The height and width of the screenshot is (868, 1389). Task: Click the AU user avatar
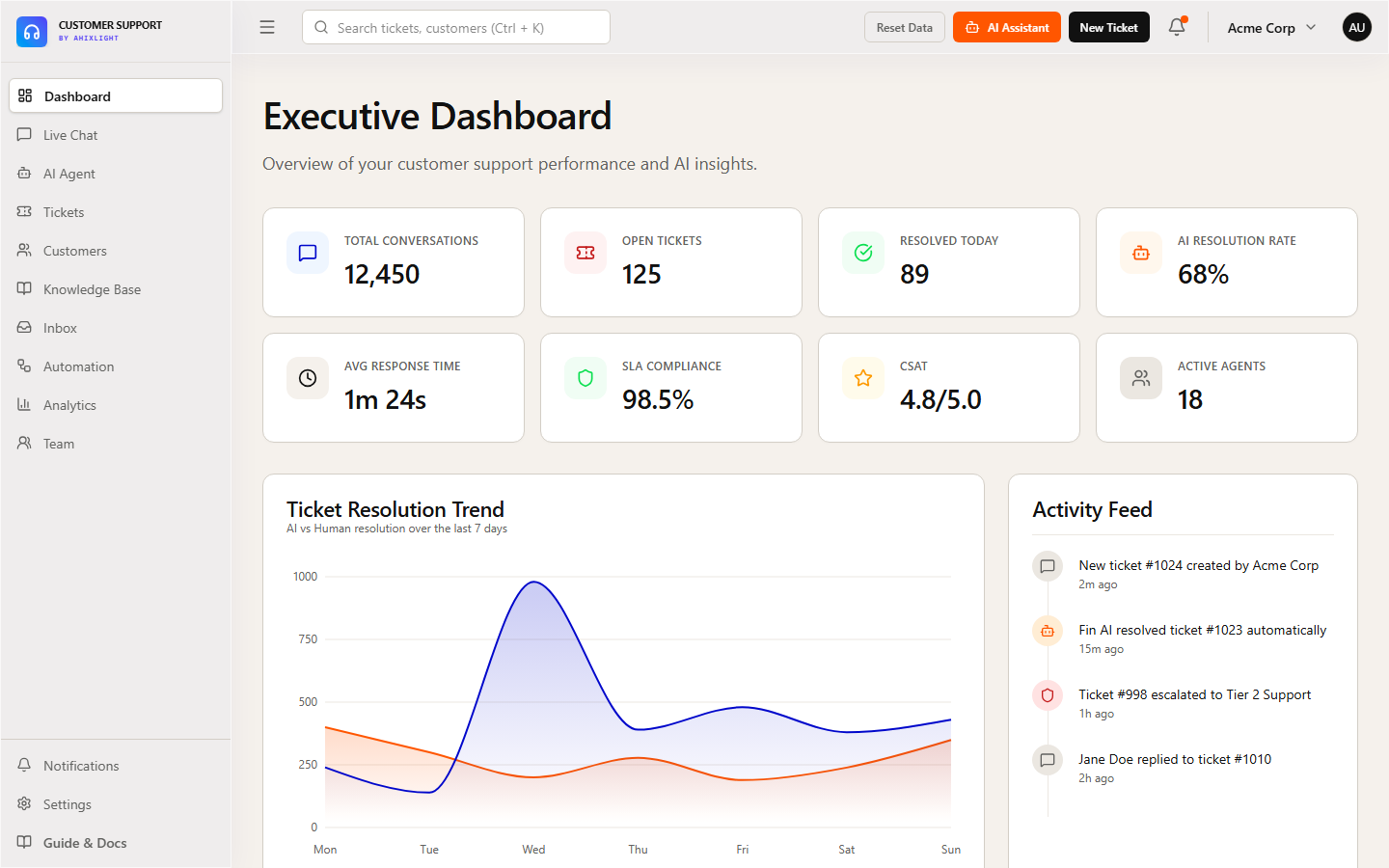[1356, 27]
